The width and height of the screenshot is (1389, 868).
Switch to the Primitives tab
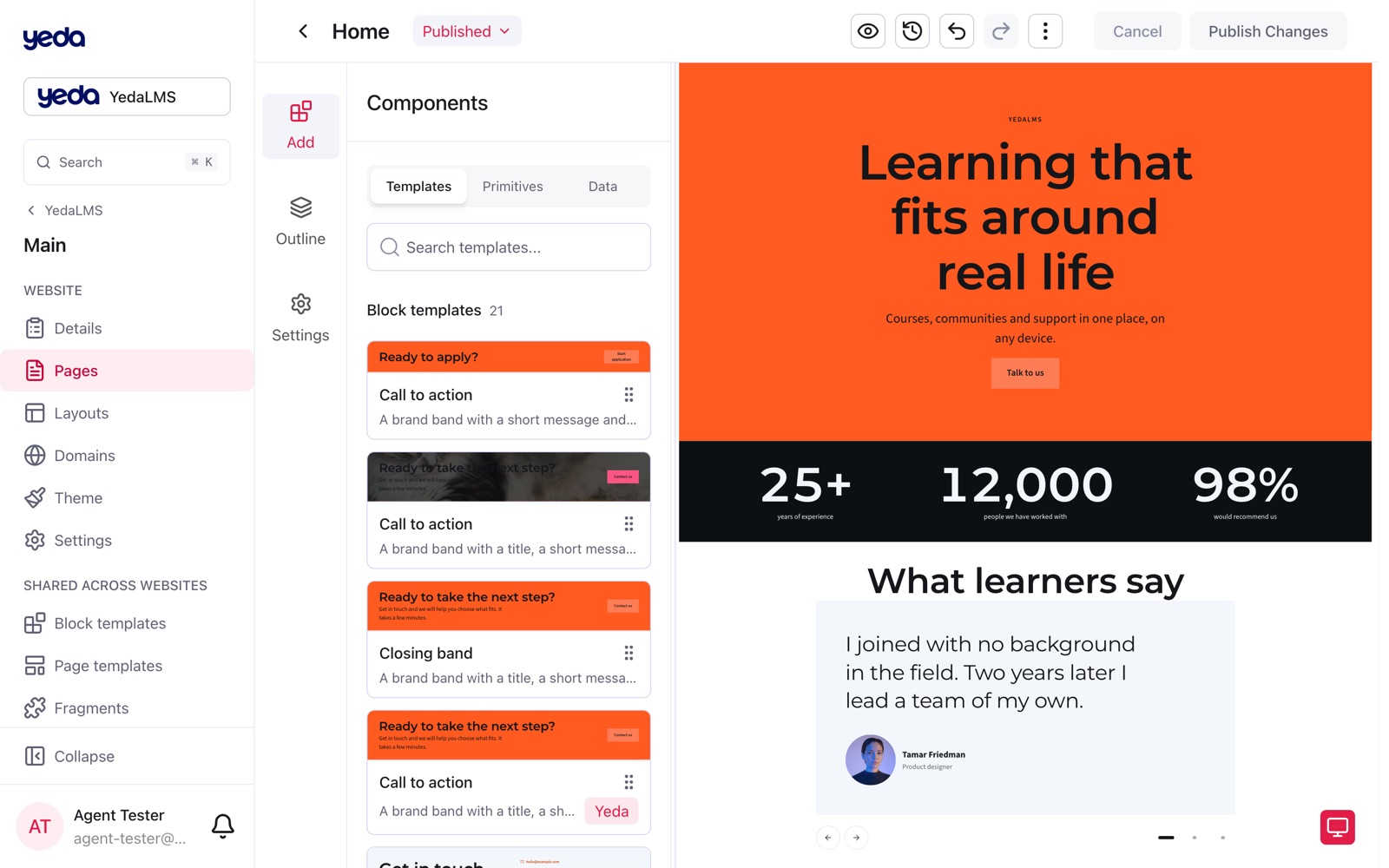(x=512, y=187)
